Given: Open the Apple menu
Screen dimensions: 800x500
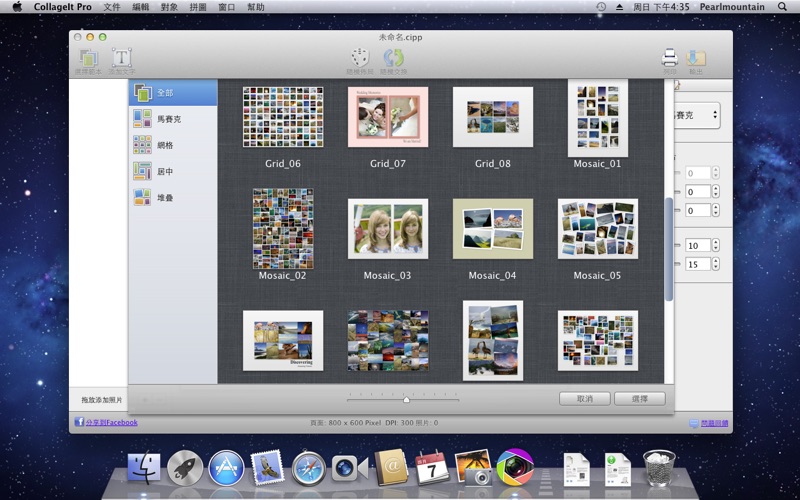Looking at the screenshot, I should tap(17, 7).
